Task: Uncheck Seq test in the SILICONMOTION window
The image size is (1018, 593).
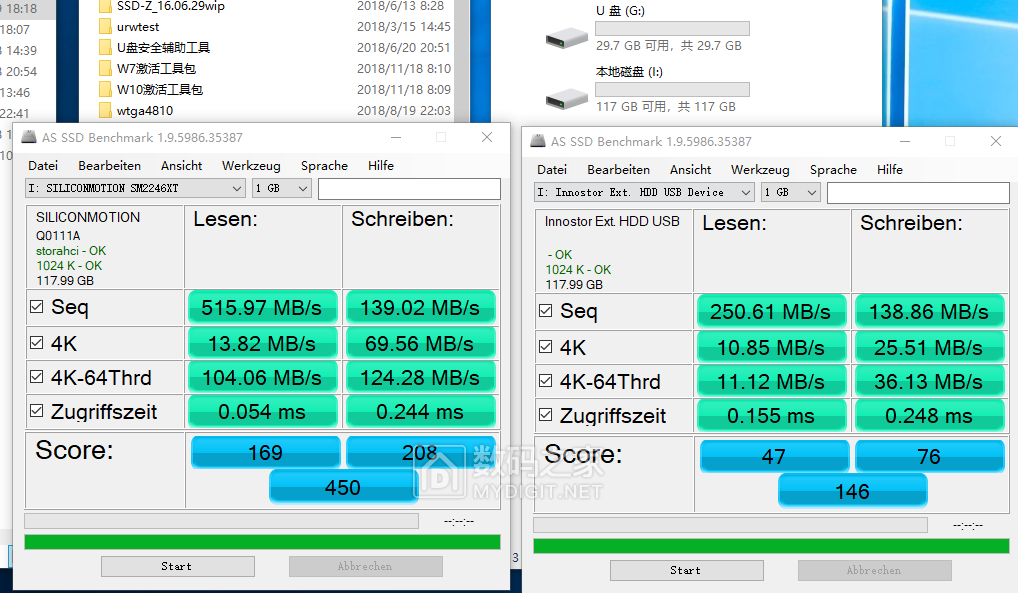Action: pos(37,307)
